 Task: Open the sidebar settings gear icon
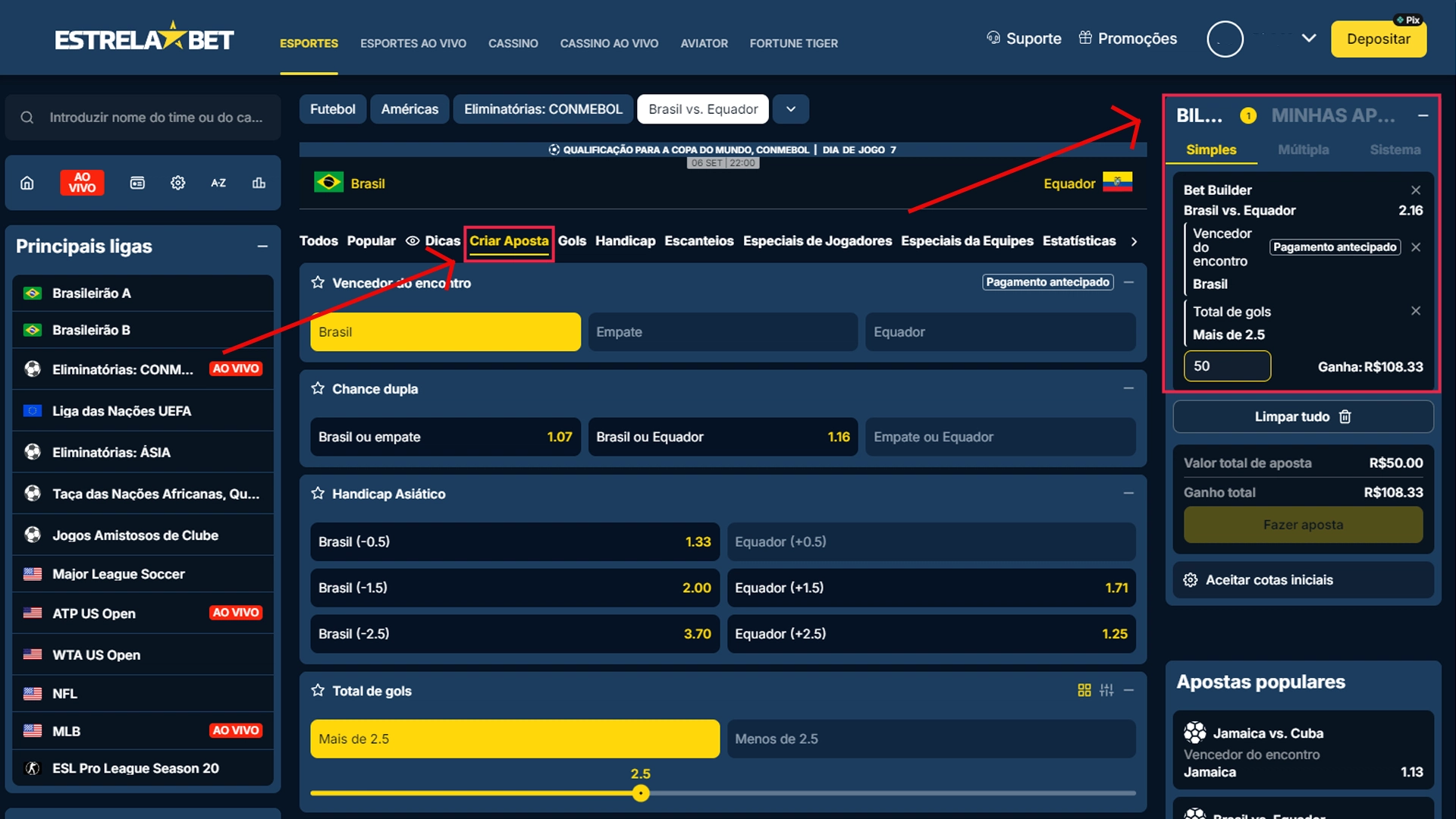pyautogui.click(x=178, y=183)
